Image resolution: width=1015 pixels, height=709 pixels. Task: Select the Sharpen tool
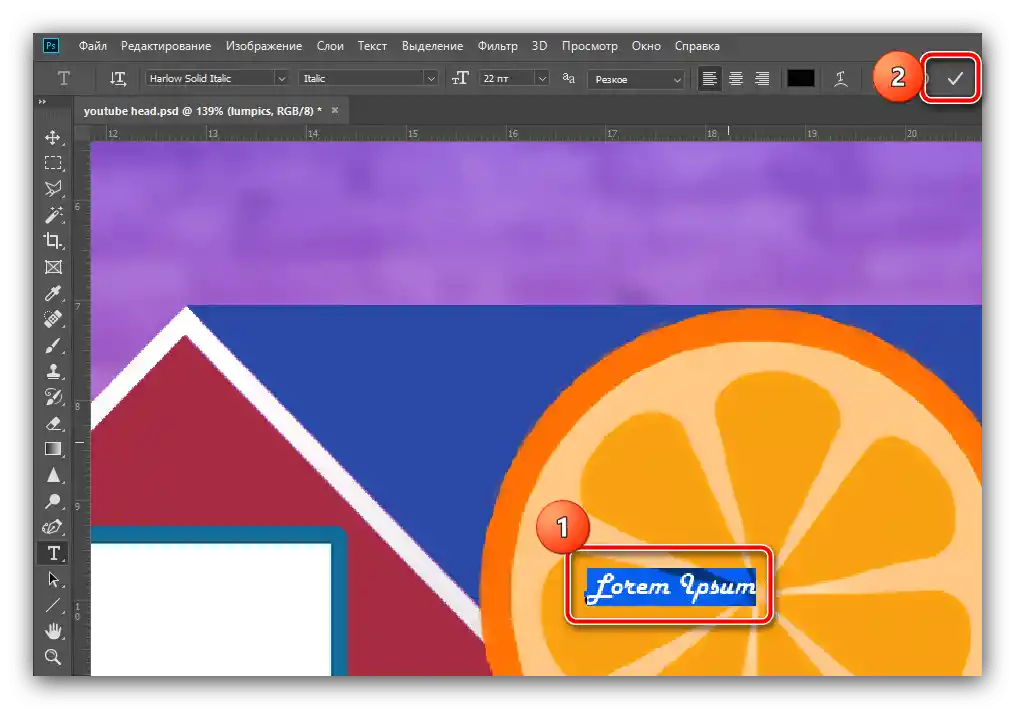click(53, 475)
